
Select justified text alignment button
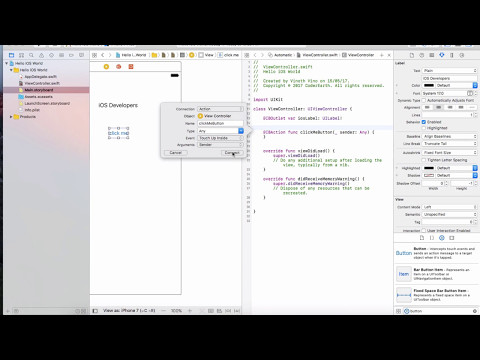coord(461,107)
